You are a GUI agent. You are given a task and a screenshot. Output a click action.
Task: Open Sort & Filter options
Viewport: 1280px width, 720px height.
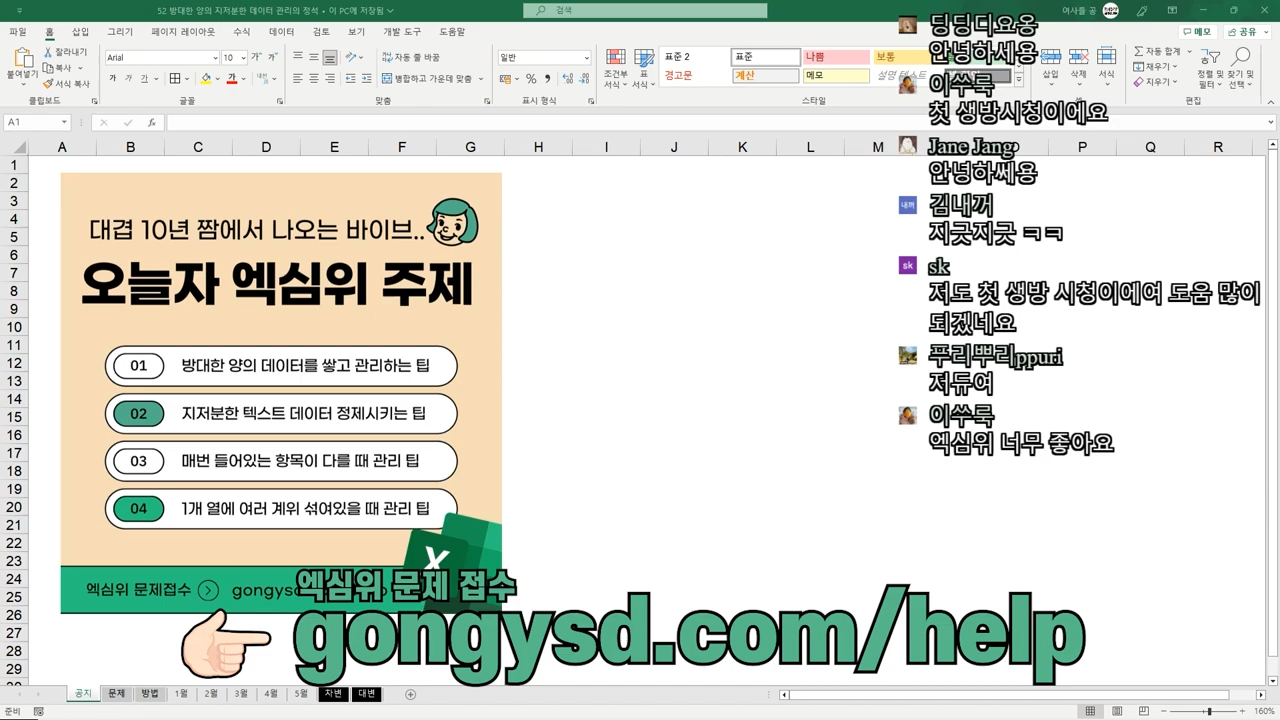tap(1211, 60)
